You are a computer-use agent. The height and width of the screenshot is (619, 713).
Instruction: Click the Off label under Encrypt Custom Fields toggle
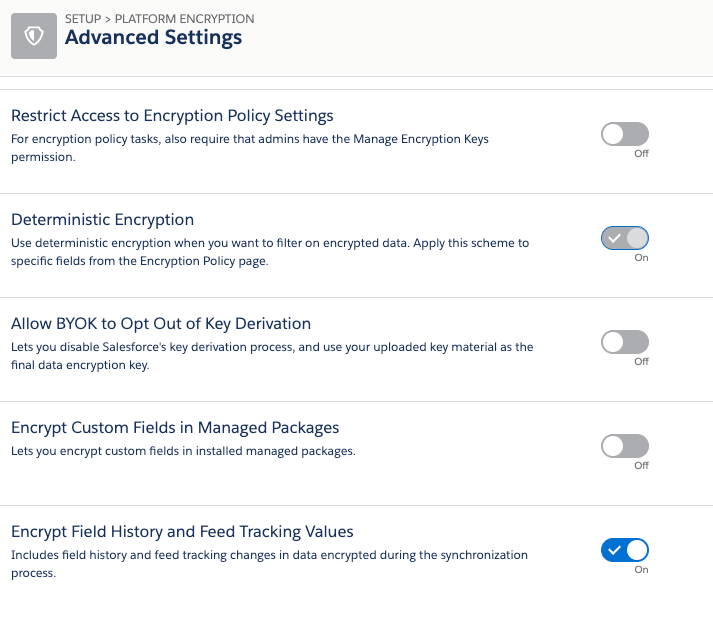click(641, 466)
